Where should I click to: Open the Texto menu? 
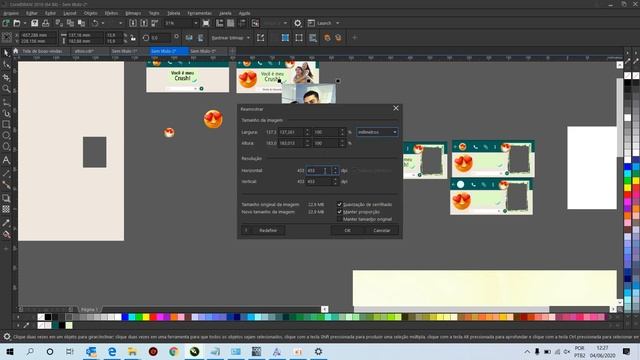click(154, 13)
